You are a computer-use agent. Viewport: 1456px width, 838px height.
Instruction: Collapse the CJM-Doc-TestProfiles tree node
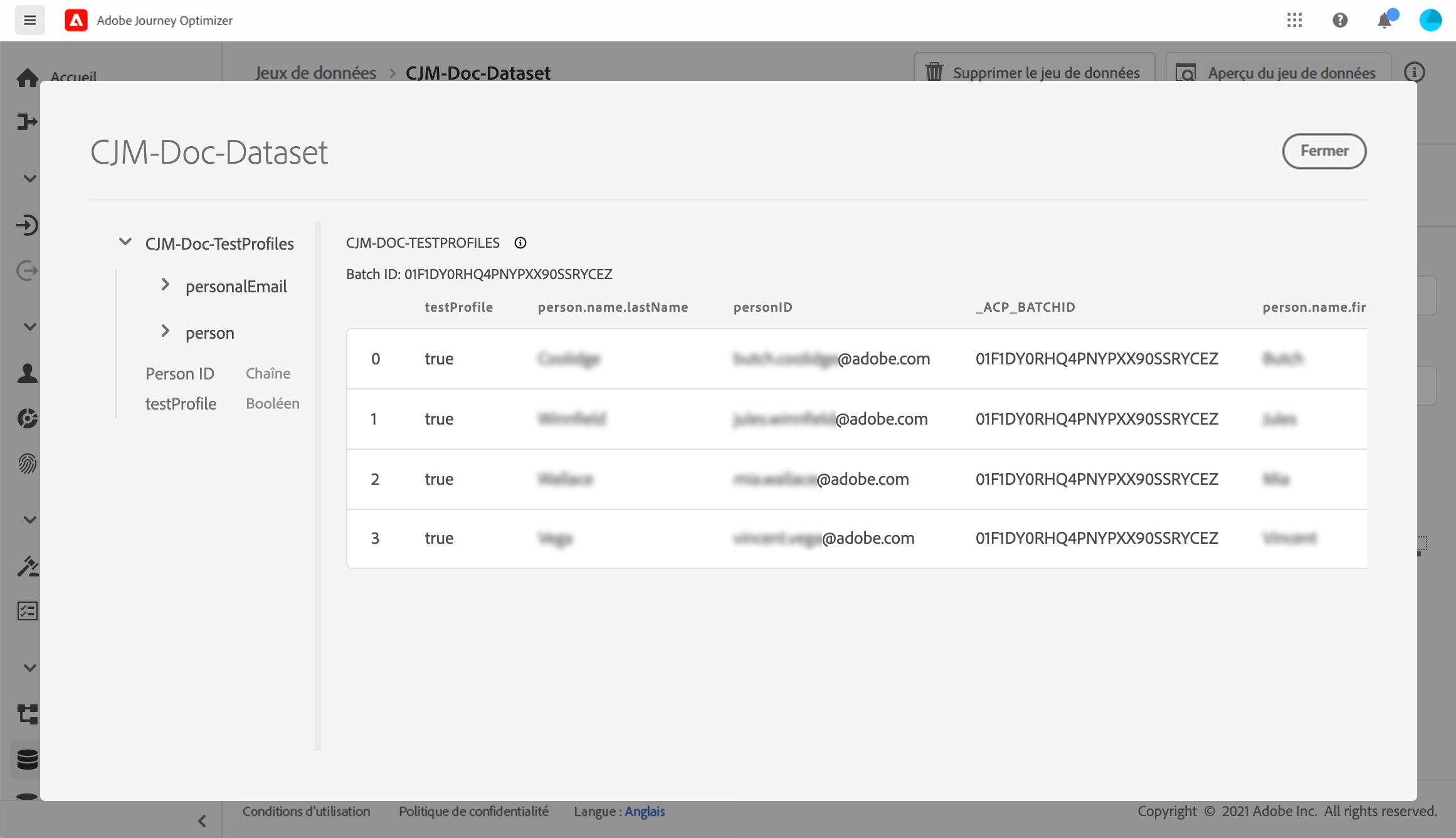tap(125, 242)
